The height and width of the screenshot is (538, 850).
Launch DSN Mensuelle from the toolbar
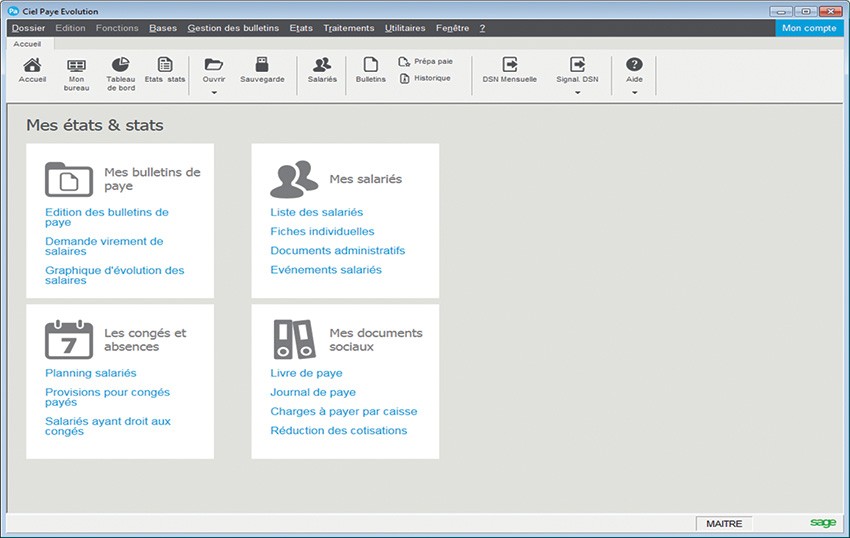pos(510,69)
